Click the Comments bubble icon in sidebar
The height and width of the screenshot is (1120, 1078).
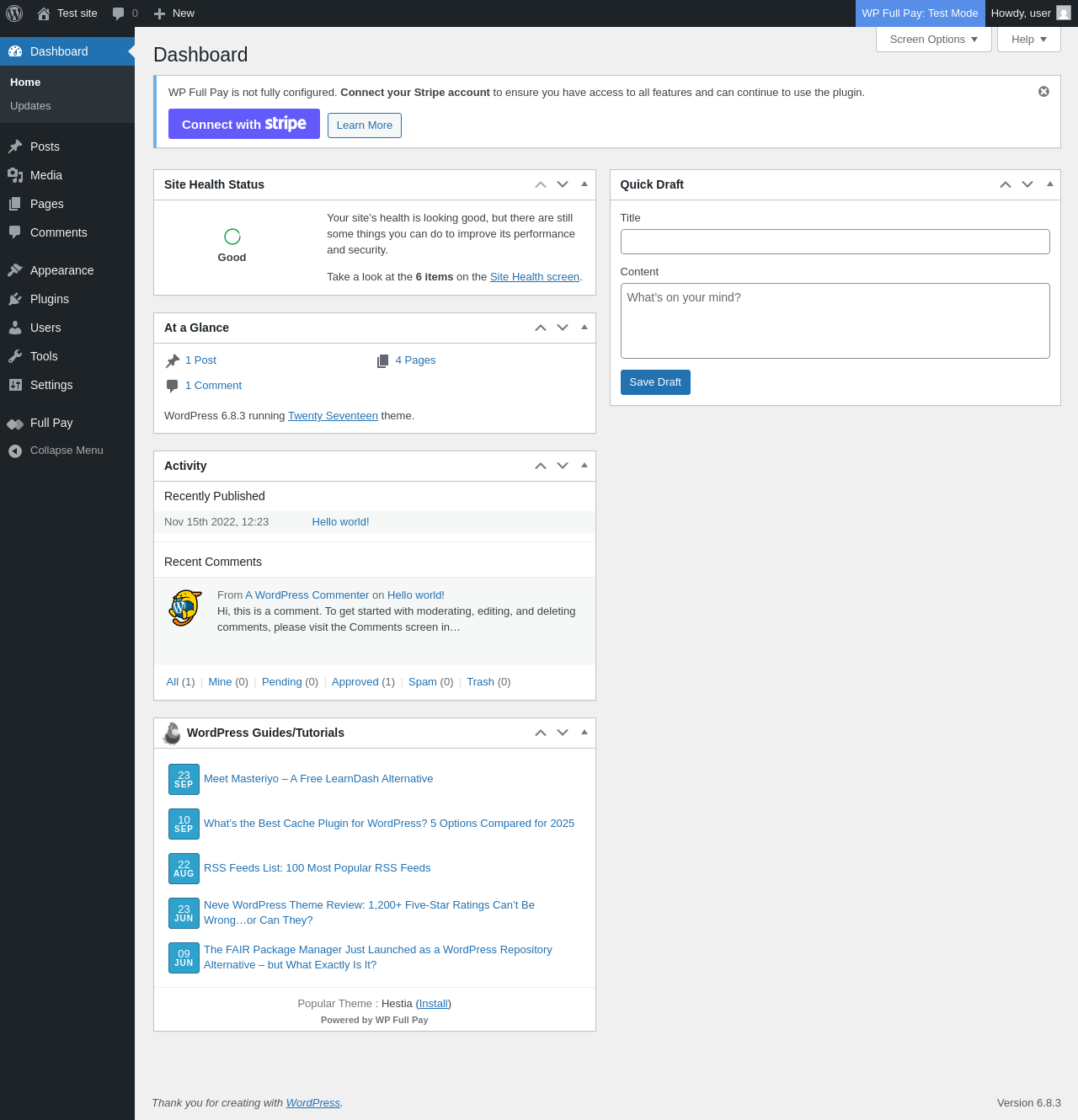[15, 232]
